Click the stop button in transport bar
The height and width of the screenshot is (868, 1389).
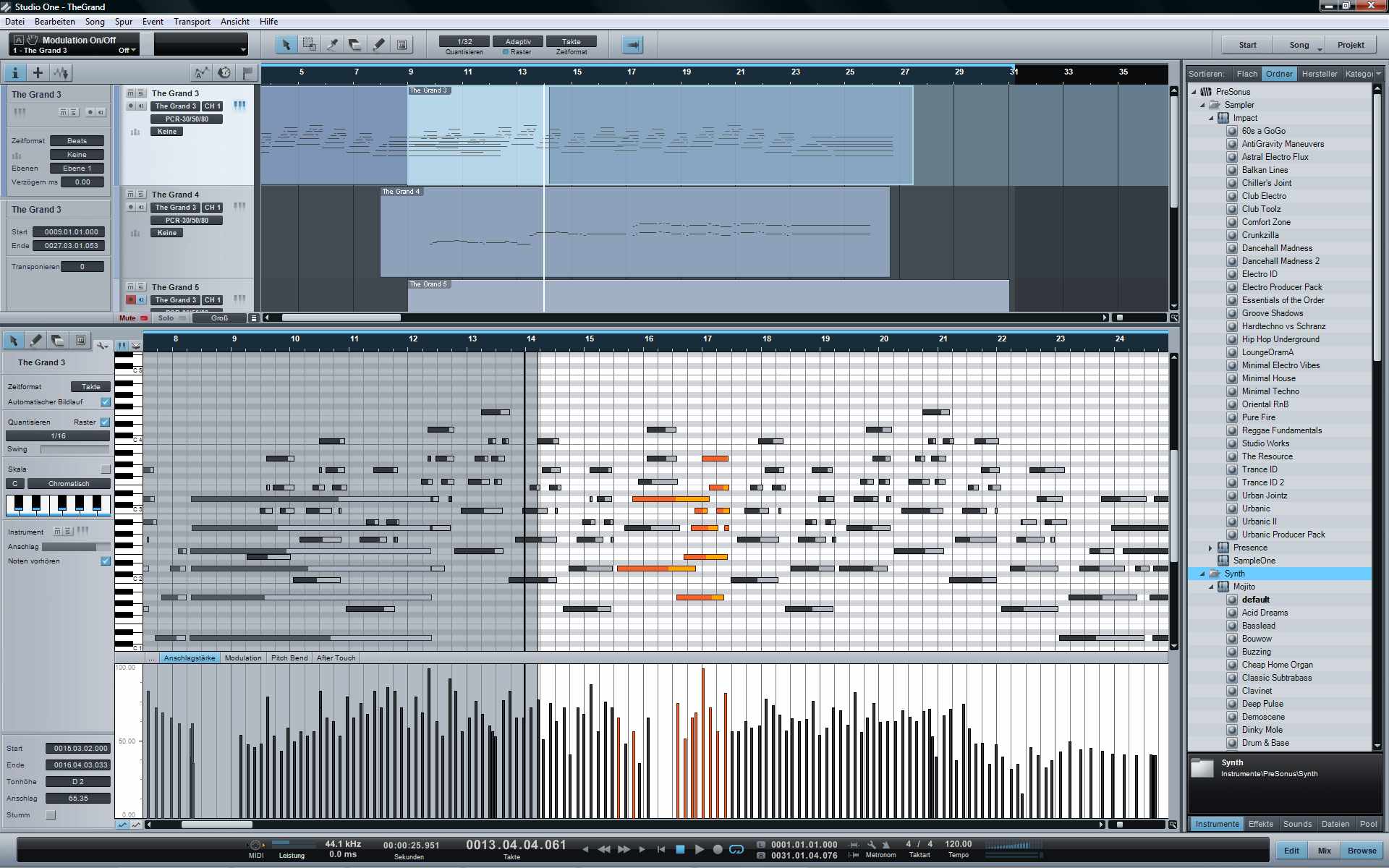680,849
